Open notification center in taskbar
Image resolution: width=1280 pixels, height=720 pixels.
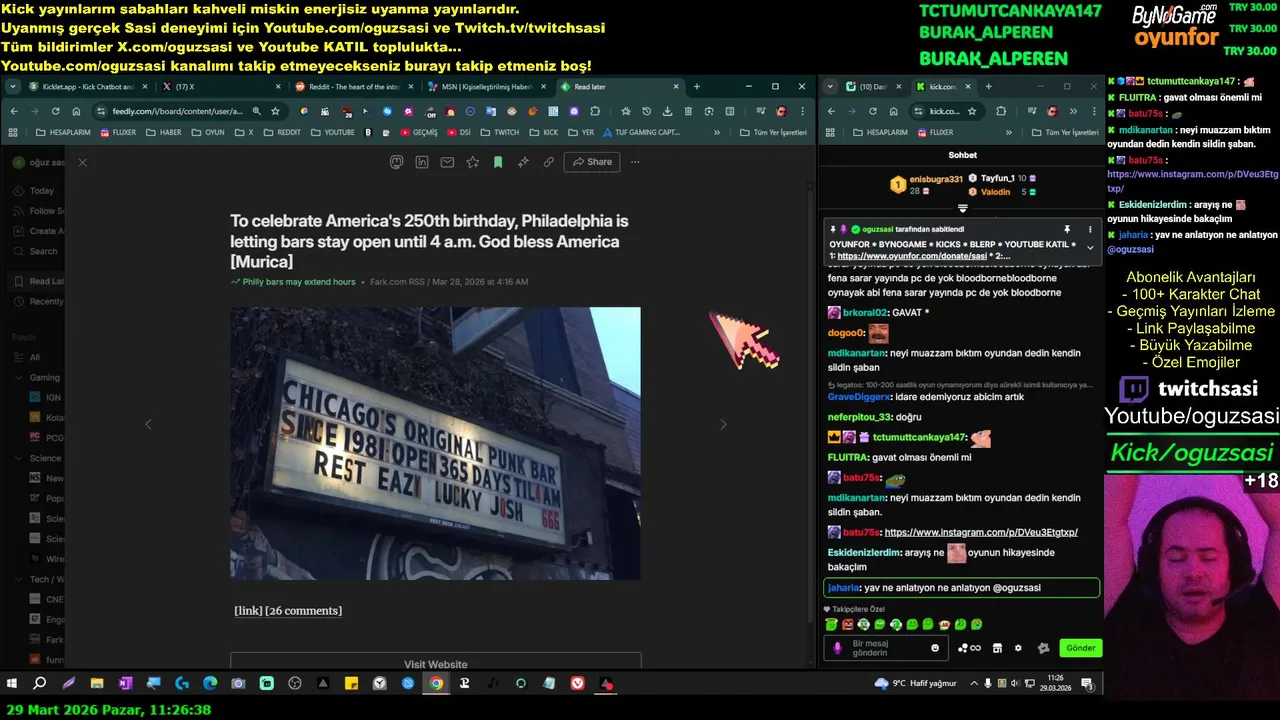coord(1087,683)
